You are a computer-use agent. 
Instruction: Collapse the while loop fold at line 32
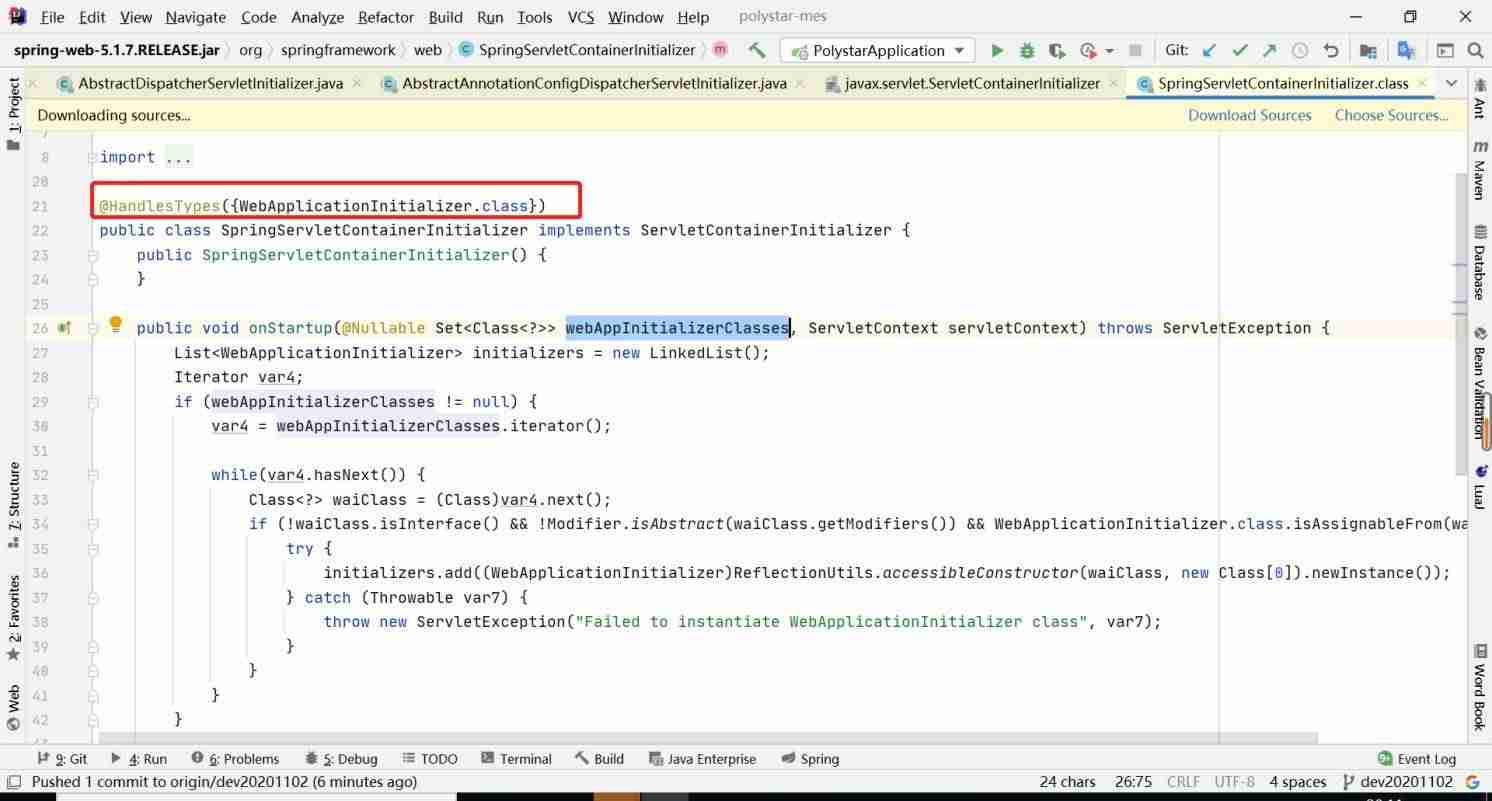point(93,475)
